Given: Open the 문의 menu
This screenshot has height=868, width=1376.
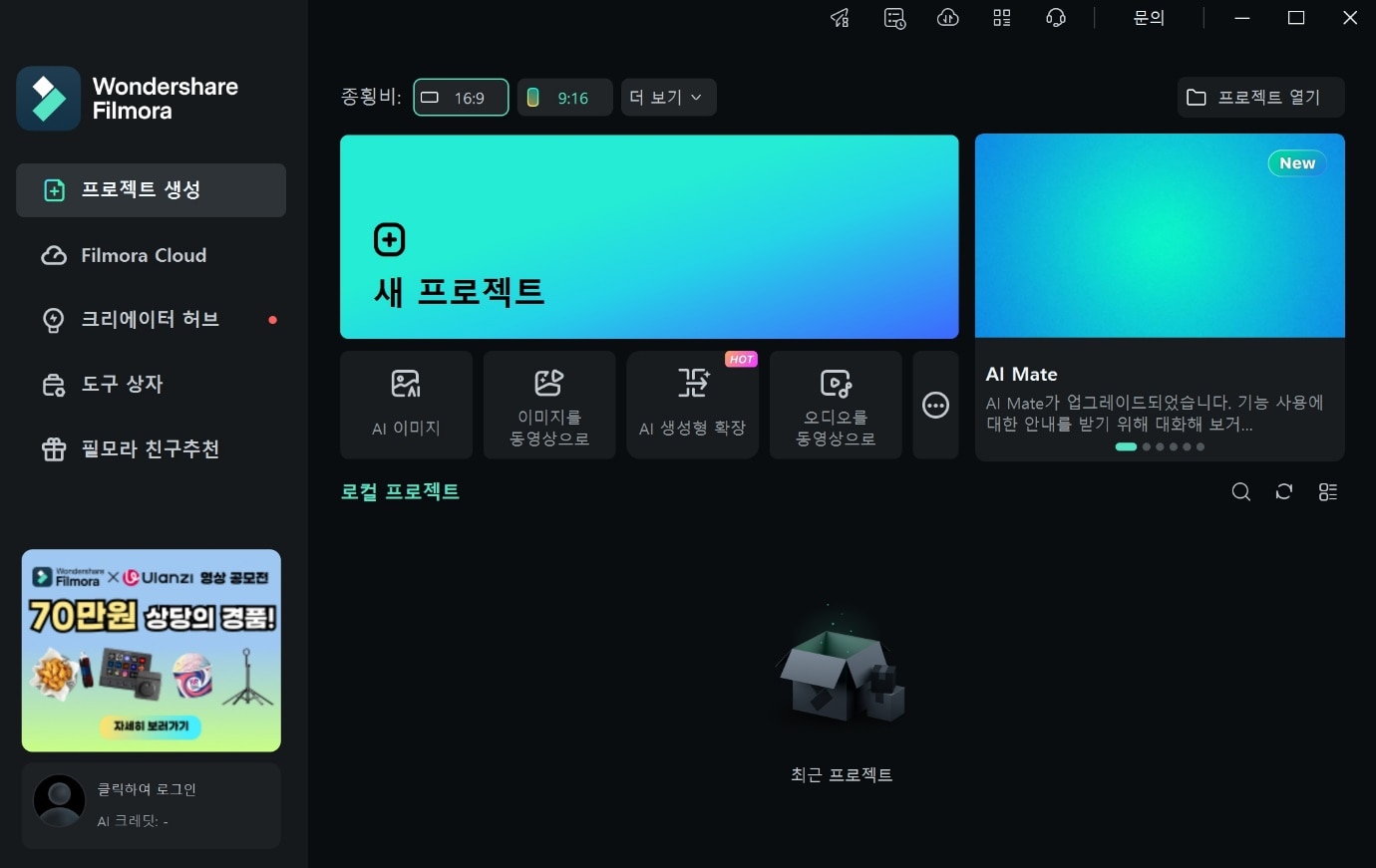Looking at the screenshot, I should point(1149,18).
